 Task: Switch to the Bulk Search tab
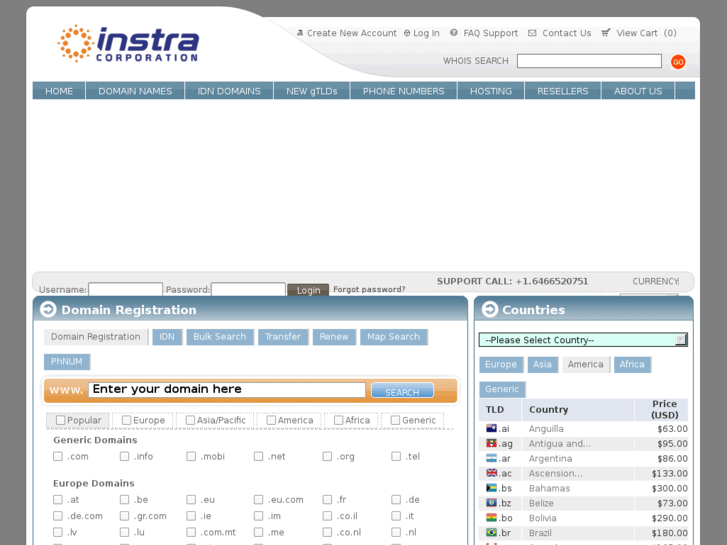point(219,337)
